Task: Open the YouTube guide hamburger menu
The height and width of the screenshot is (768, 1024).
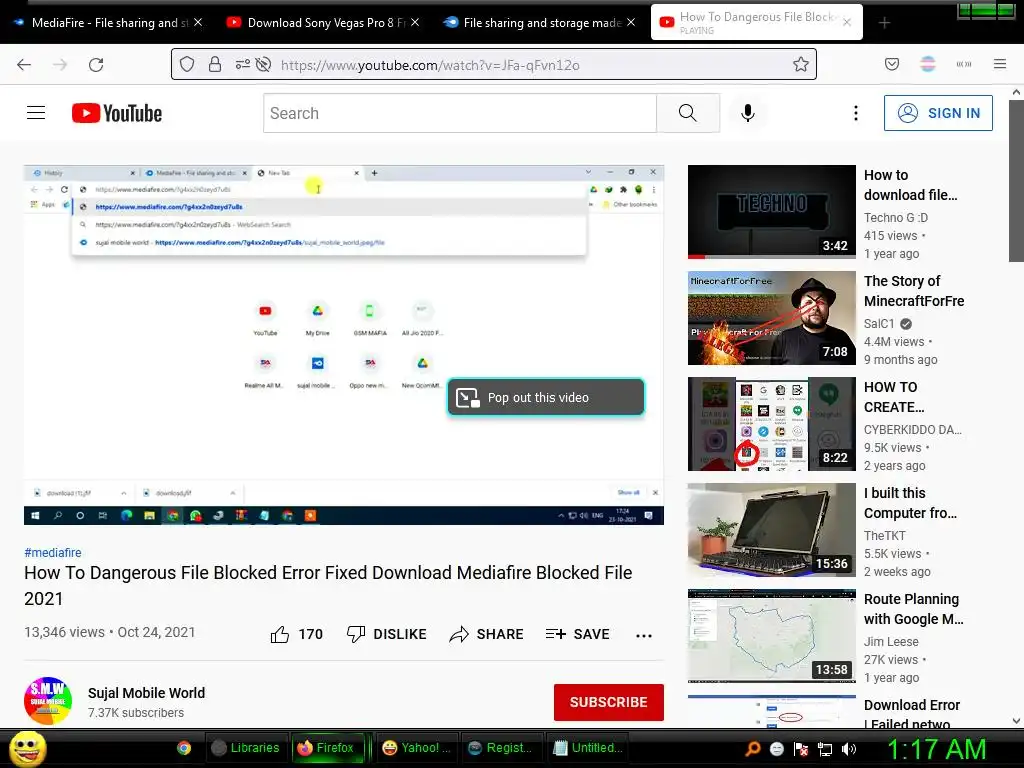Action: 36,113
